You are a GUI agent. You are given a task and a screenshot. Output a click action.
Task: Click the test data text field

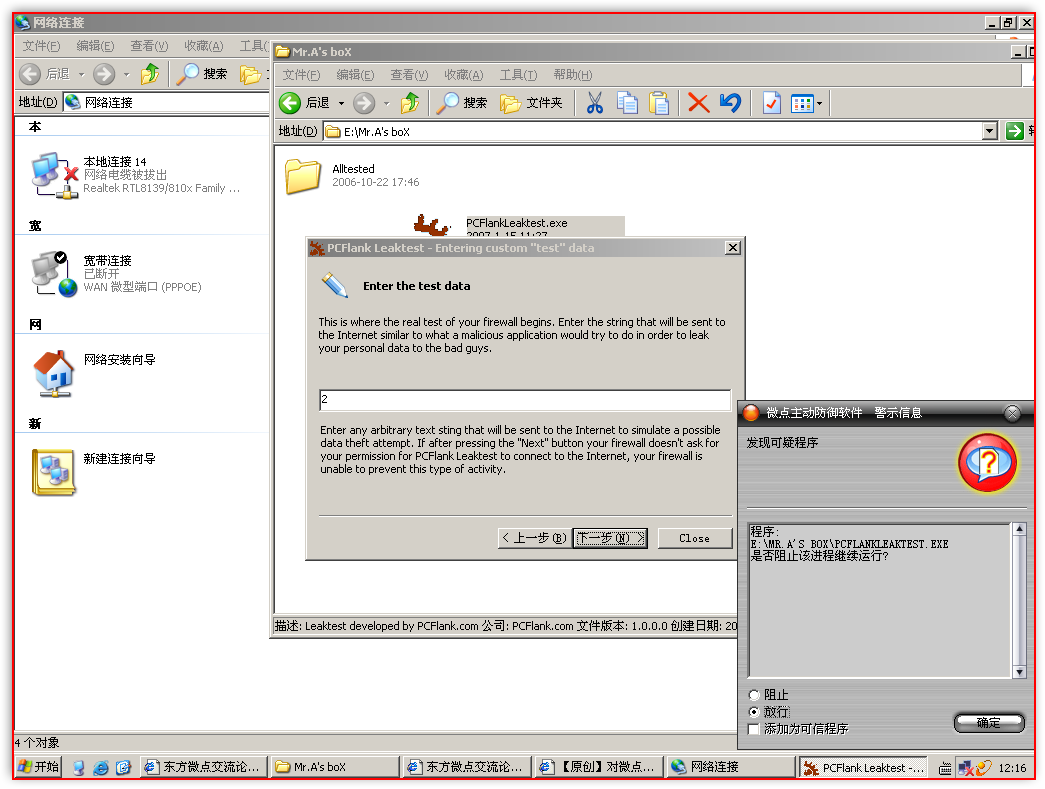525,400
